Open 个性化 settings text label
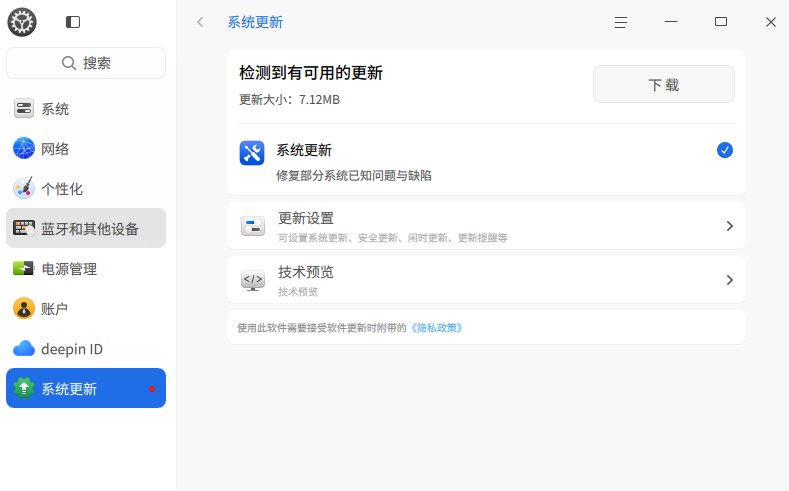Screen dimensions: 789x491 [x=62, y=189]
